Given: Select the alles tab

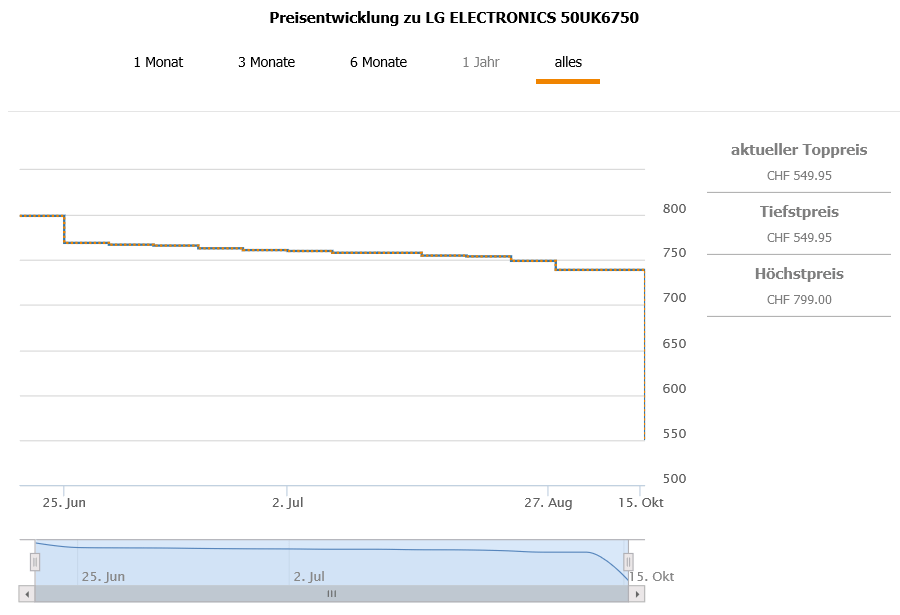Looking at the screenshot, I should pyautogui.click(x=568, y=62).
